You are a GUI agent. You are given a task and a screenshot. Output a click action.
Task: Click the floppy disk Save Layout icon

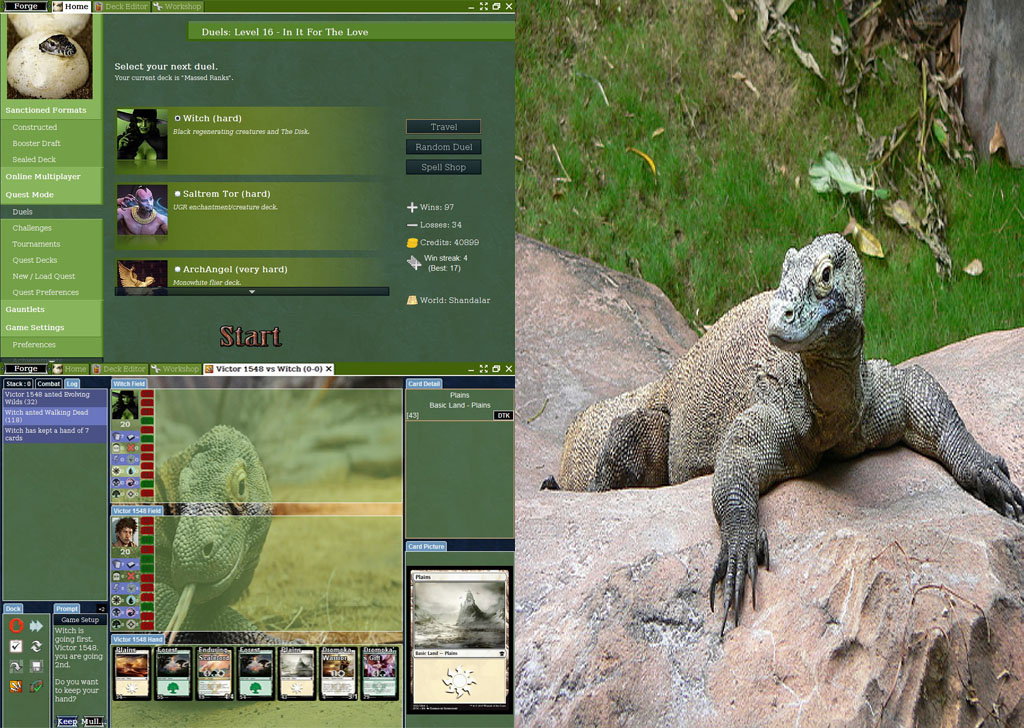coord(37,666)
